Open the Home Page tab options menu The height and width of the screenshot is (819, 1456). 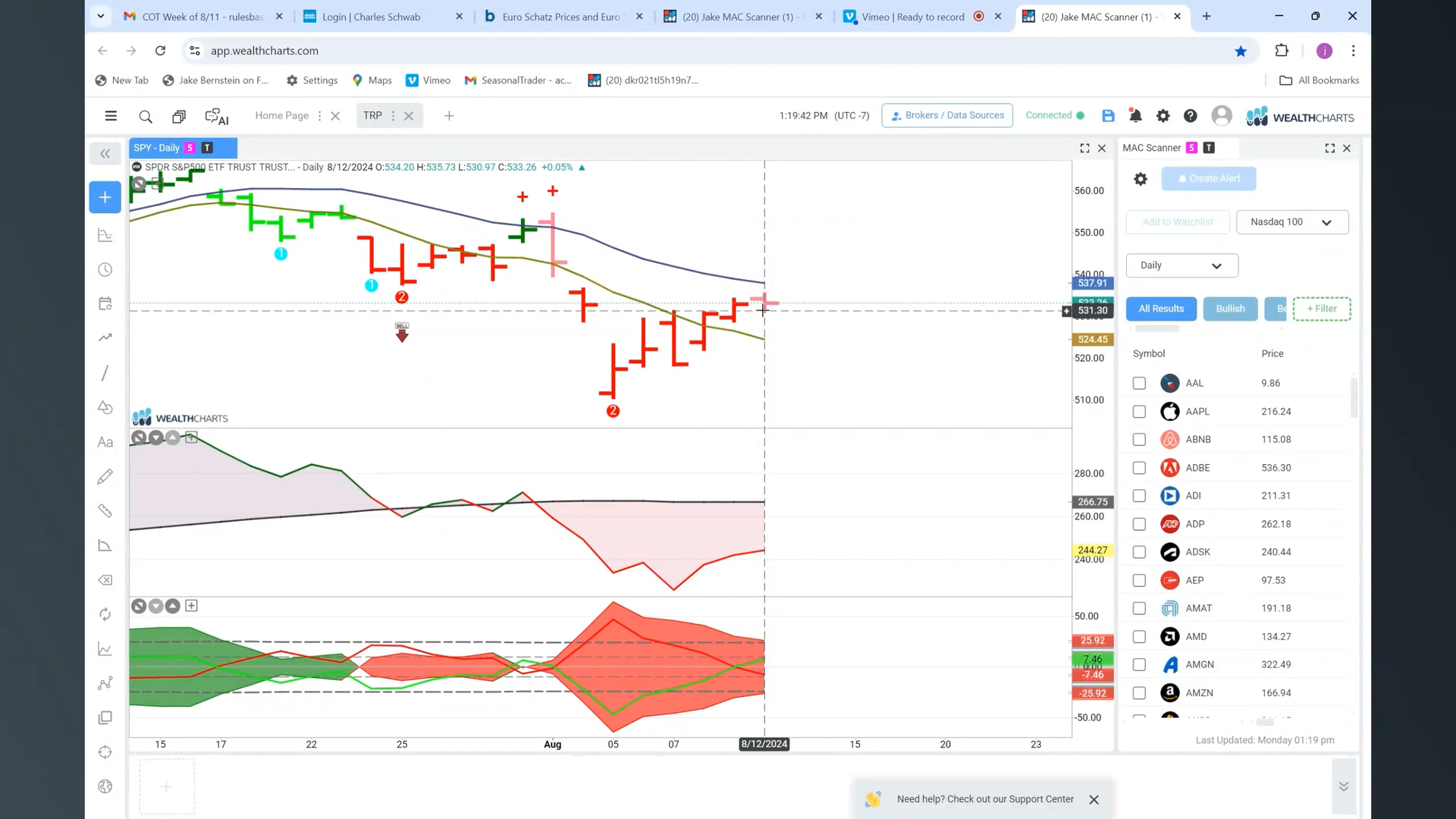click(x=319, y=116)
